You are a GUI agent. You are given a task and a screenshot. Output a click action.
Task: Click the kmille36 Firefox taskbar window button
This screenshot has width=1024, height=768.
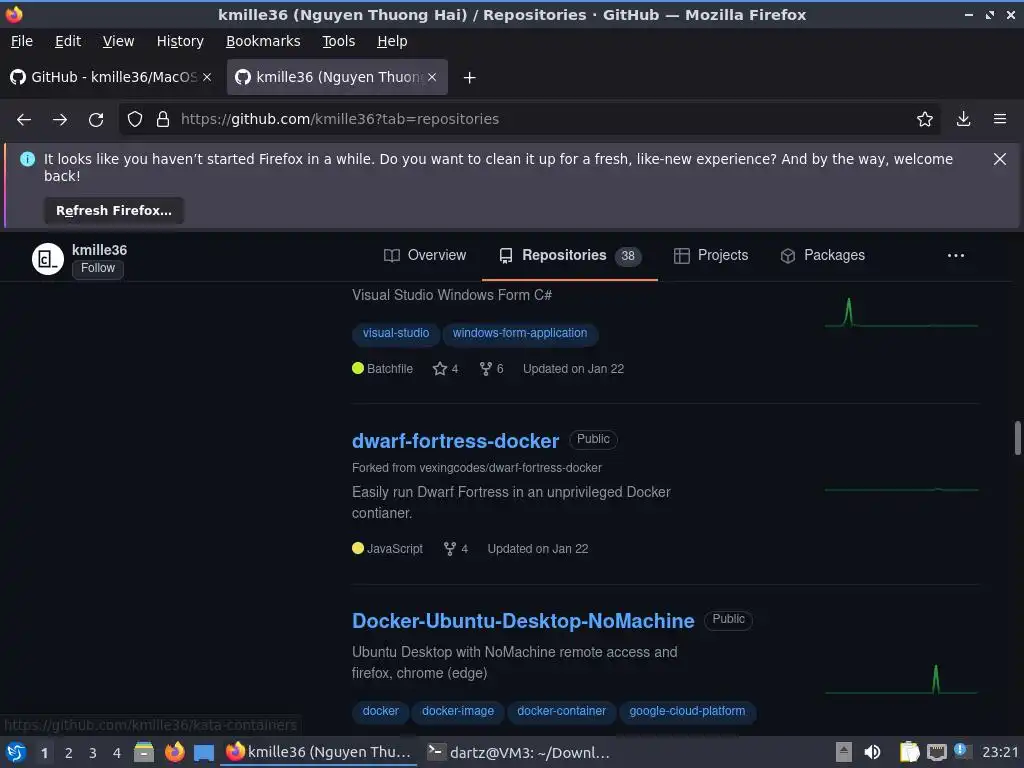[x=320, y=752]
